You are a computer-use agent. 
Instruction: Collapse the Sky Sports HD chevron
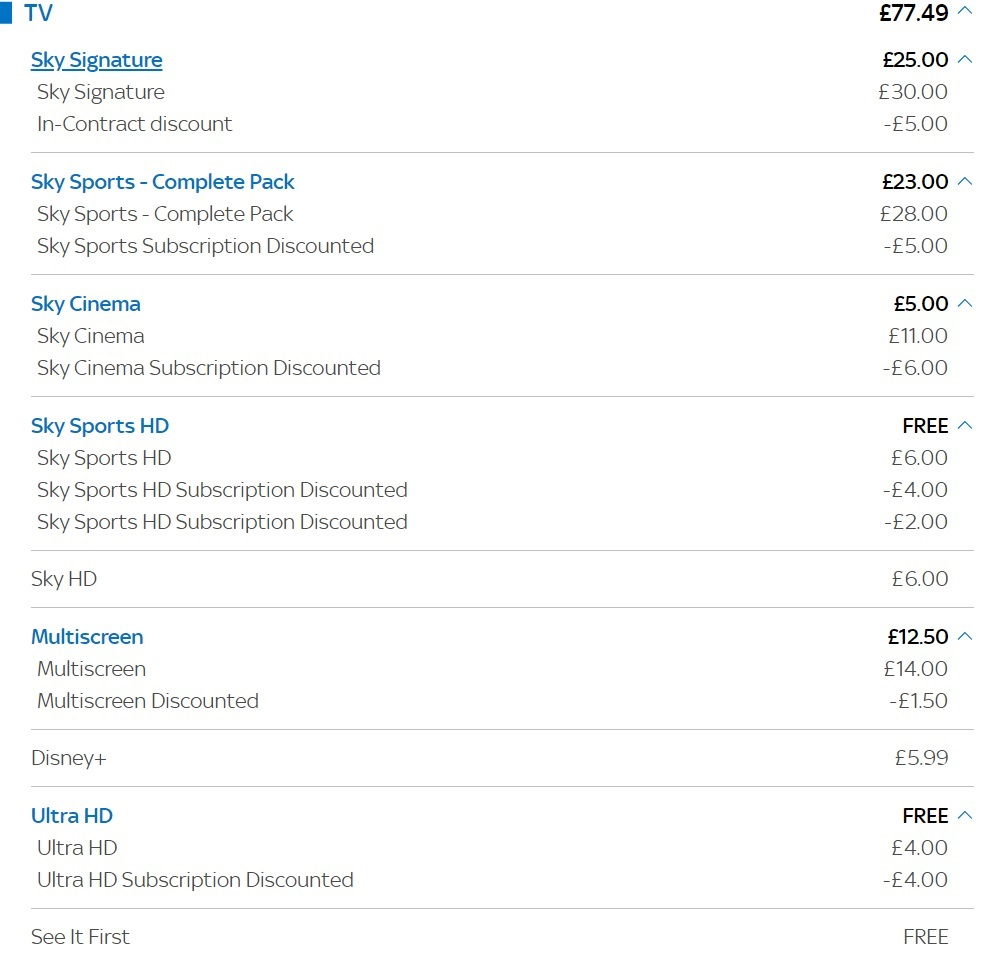point(965,426)
